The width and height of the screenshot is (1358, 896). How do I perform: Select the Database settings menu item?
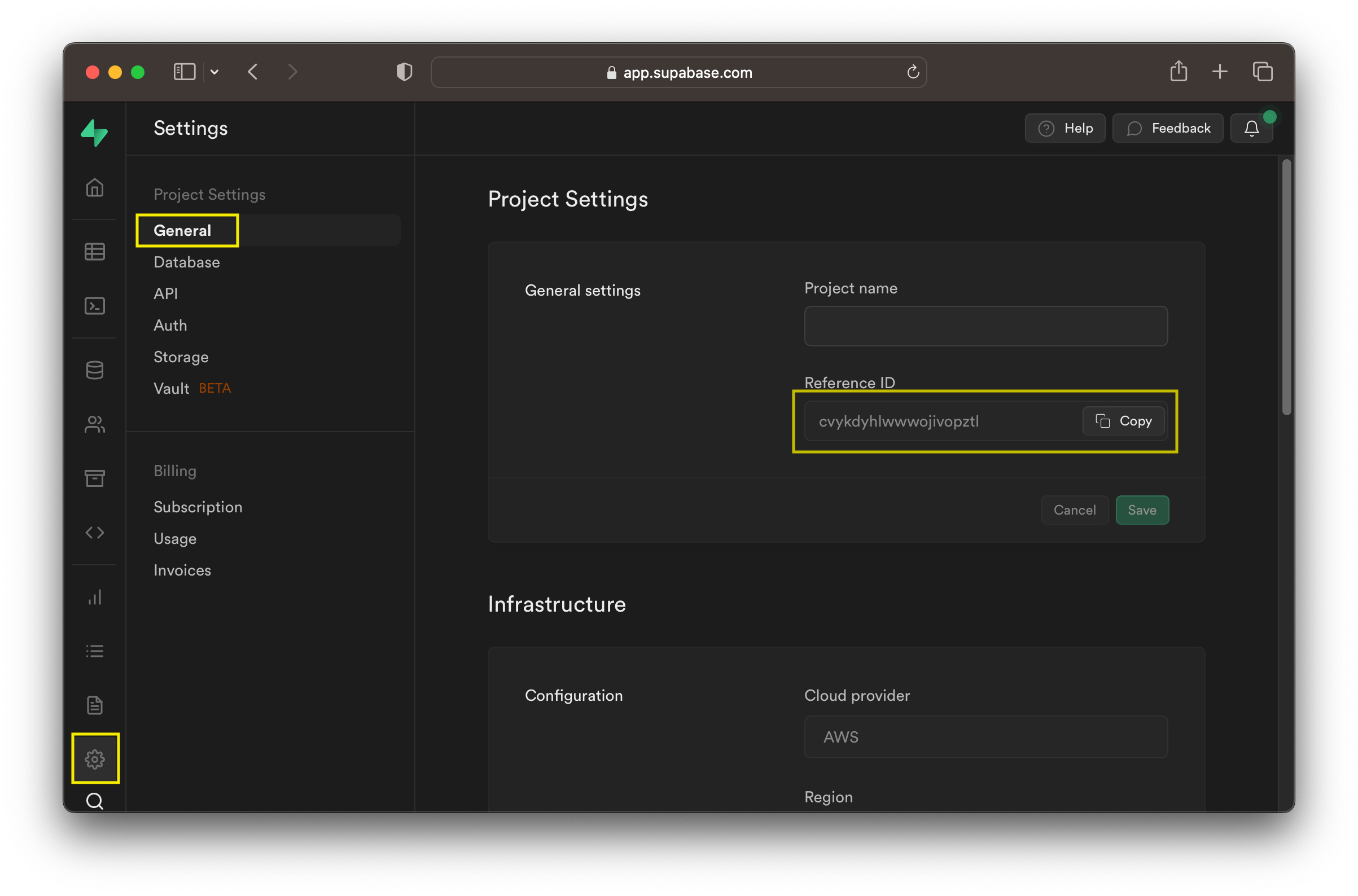(x=187, y=262)
